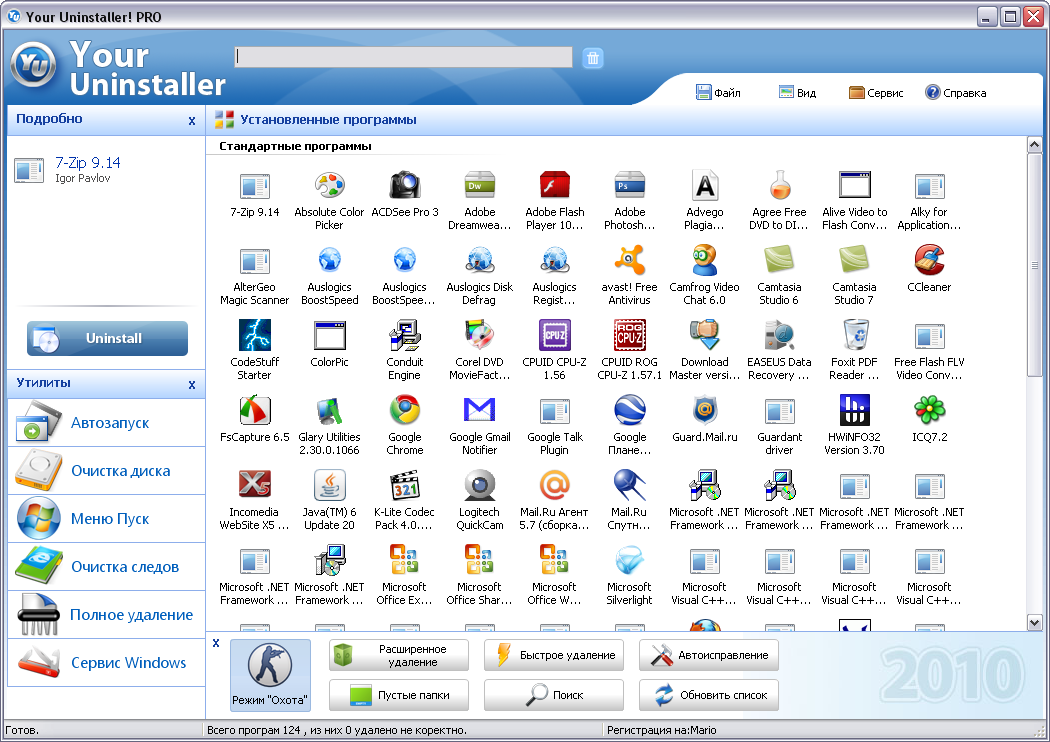
Task: Open Автозапуск utility
Action: pos(106,423)
